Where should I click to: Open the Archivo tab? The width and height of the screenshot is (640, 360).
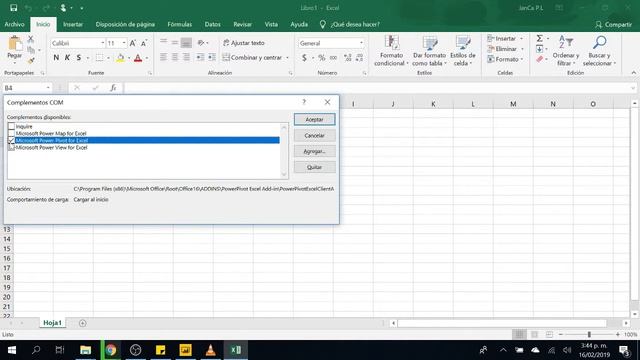(14, 24)
